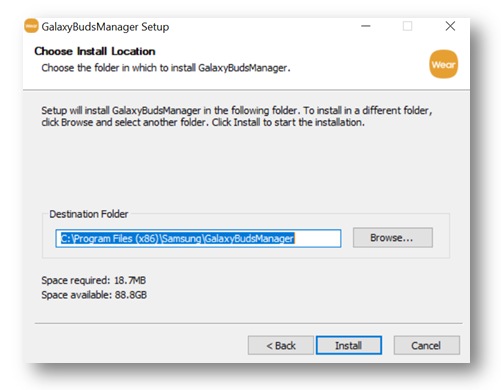Click the 'Choose Install Location' heading
Screen dimensions: 501x390
point(95,51)
